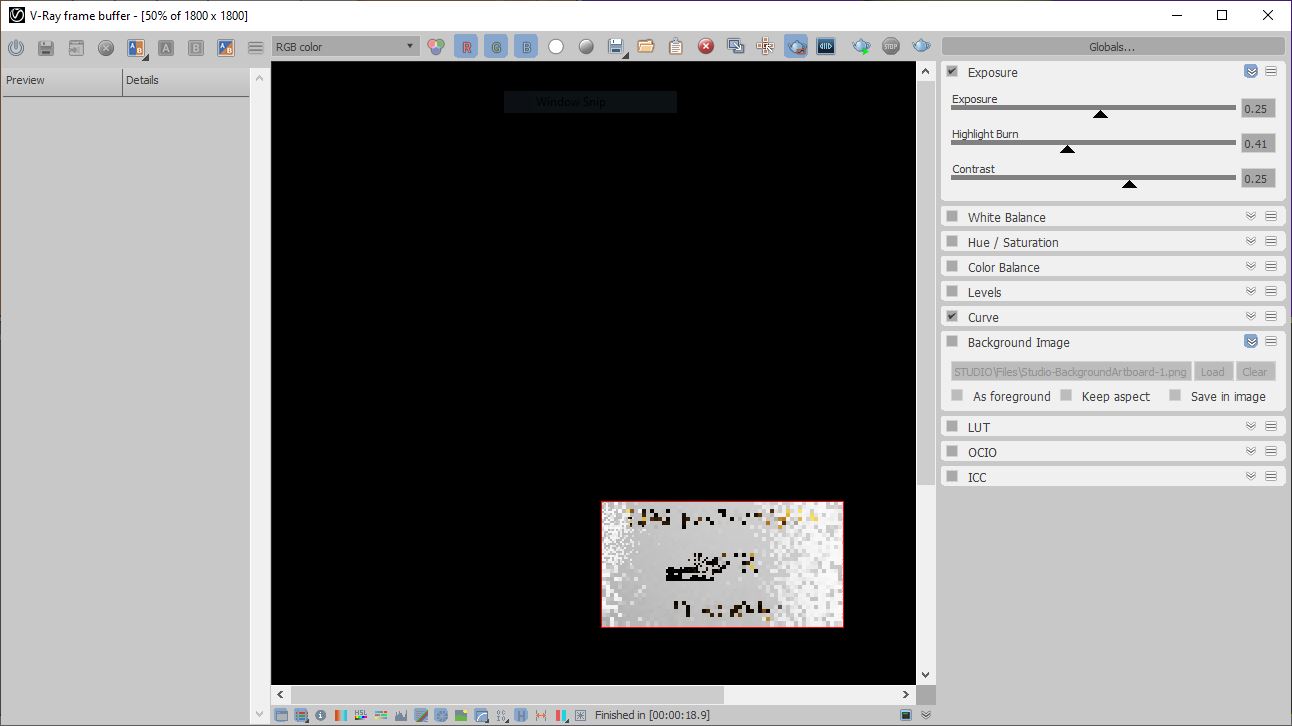Open the ICC rollout options menu
Viewport: 1292px width, 726px height.
(x=1271, y=477)
